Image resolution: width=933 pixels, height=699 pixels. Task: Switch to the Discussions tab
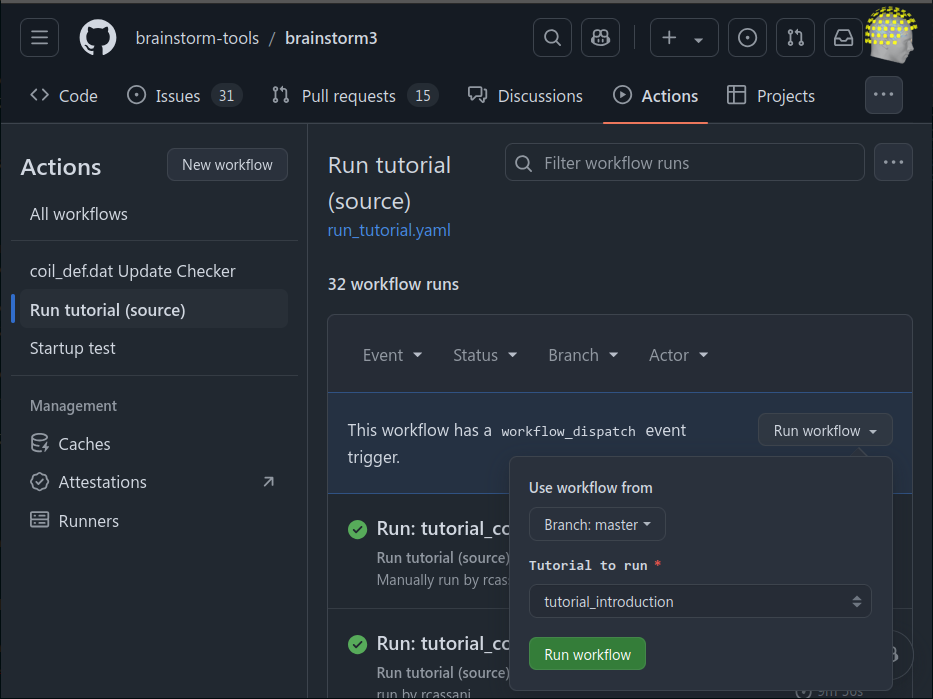coord(525,96)
